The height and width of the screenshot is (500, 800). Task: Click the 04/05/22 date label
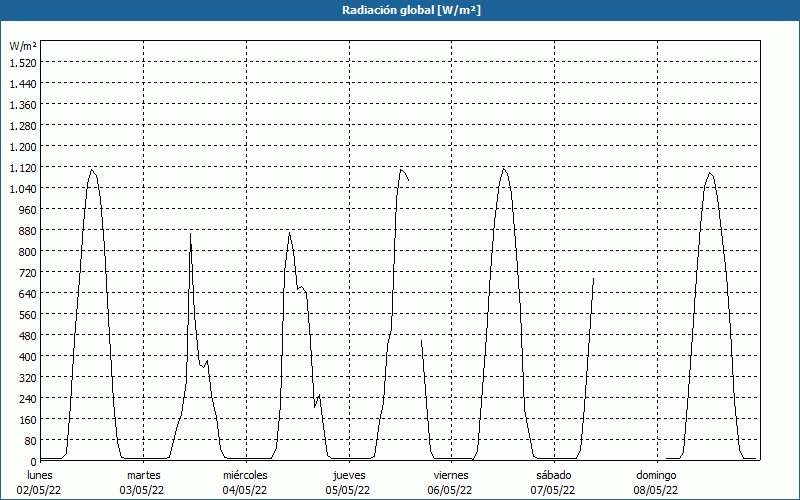tap(245, 490)
